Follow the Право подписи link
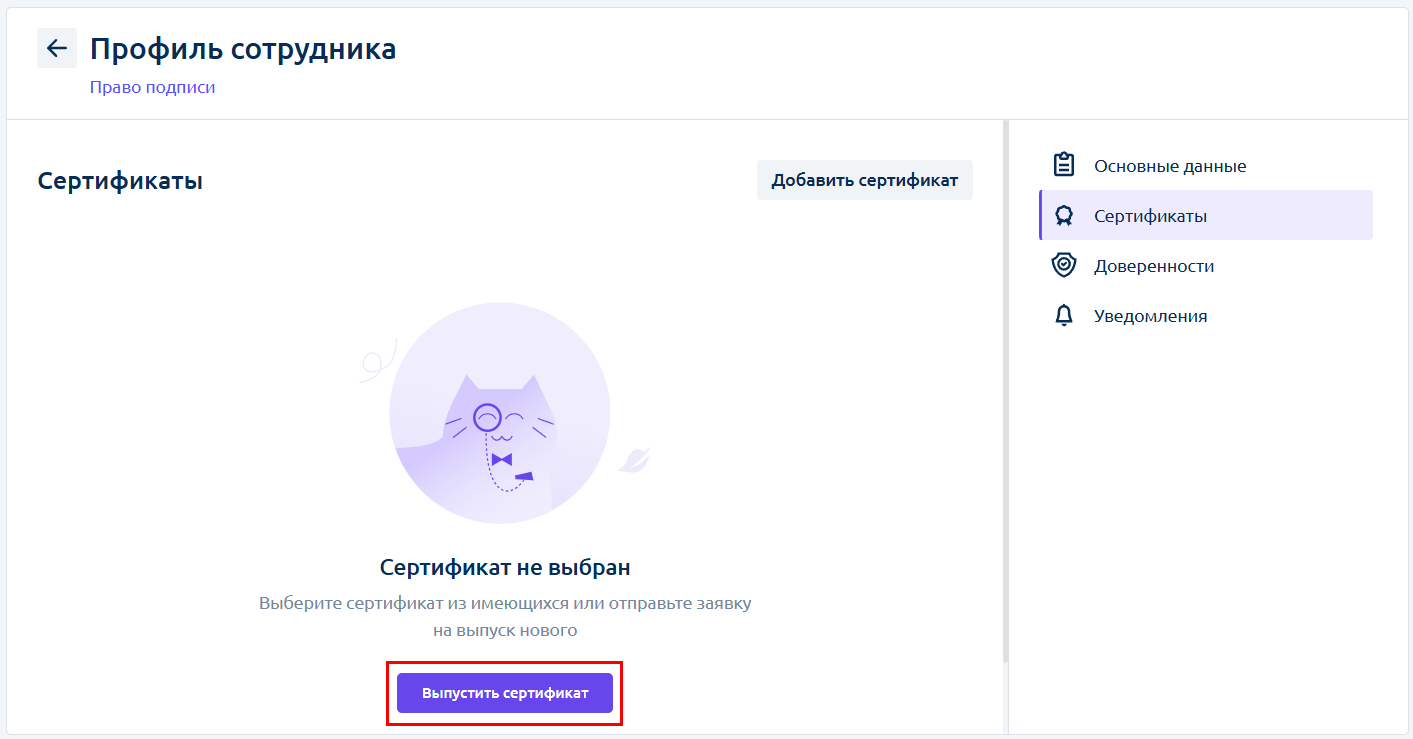Image resolution: width=1413 pixels, height=739 pixels. click(x=152, y=87)
